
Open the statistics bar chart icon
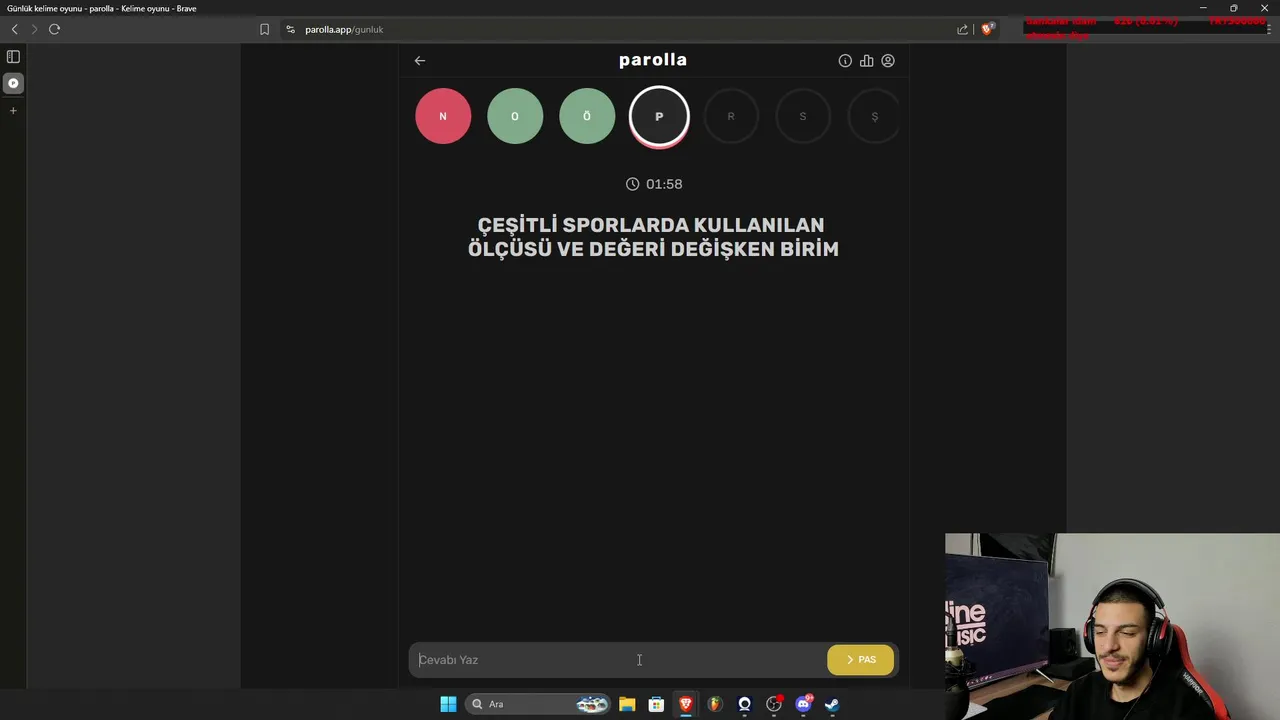click(x=866, y=61)
